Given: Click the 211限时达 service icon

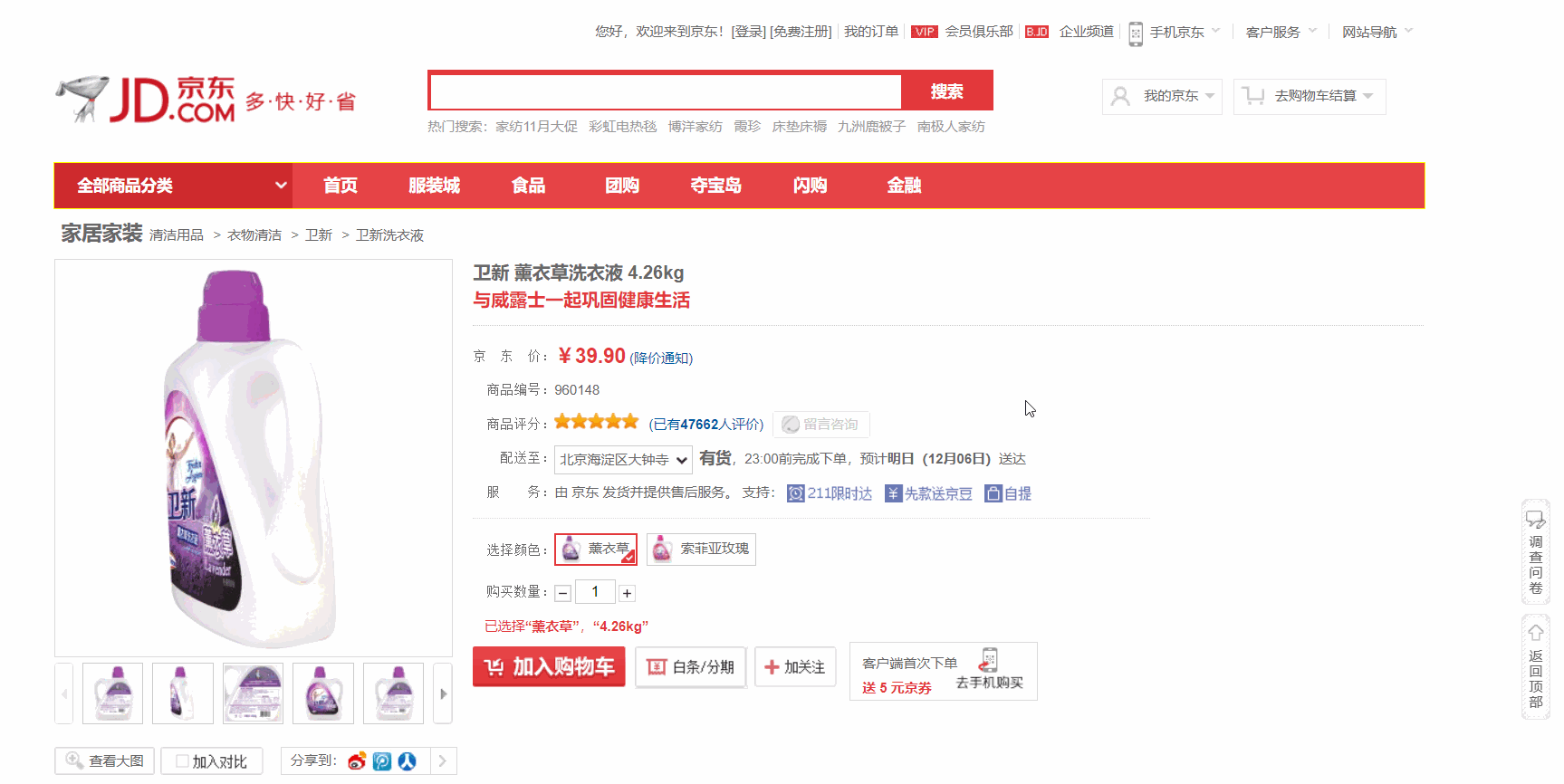Looking at the screenshot, I should pos(796,493).
